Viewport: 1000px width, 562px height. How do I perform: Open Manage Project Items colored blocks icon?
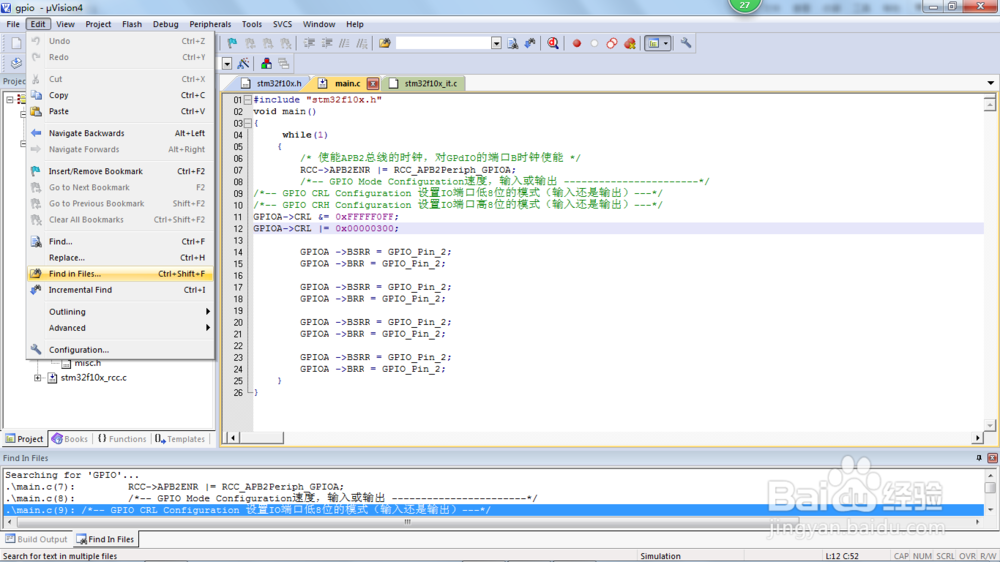[x=266, y=64]
